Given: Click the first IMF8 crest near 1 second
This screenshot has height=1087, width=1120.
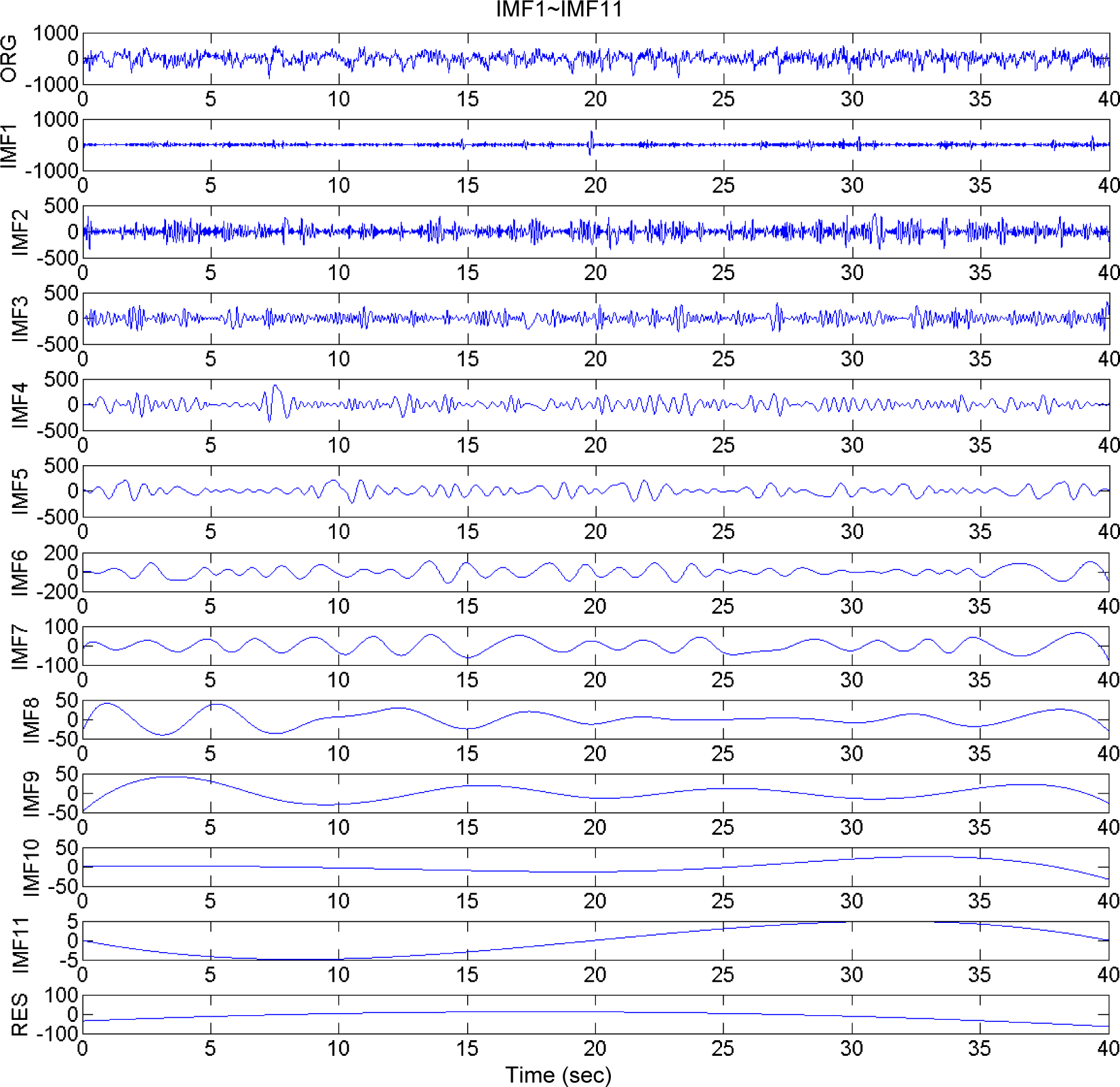Looking at the screenshot, I should pyautogui.click(x=106, y=705).
